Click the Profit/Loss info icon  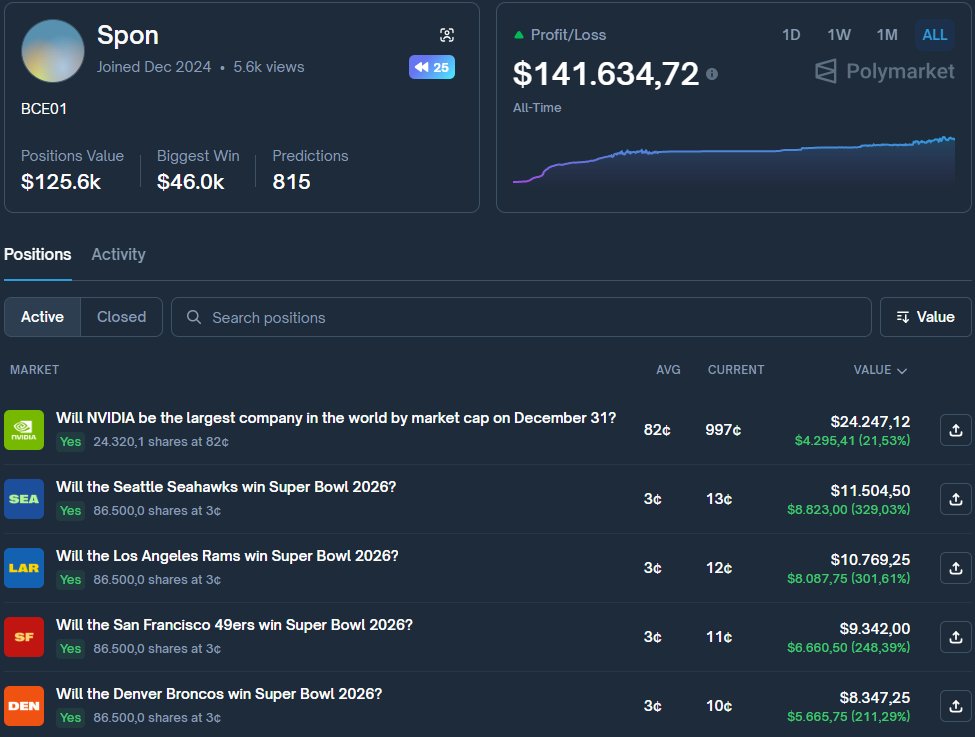pos(712,74)
